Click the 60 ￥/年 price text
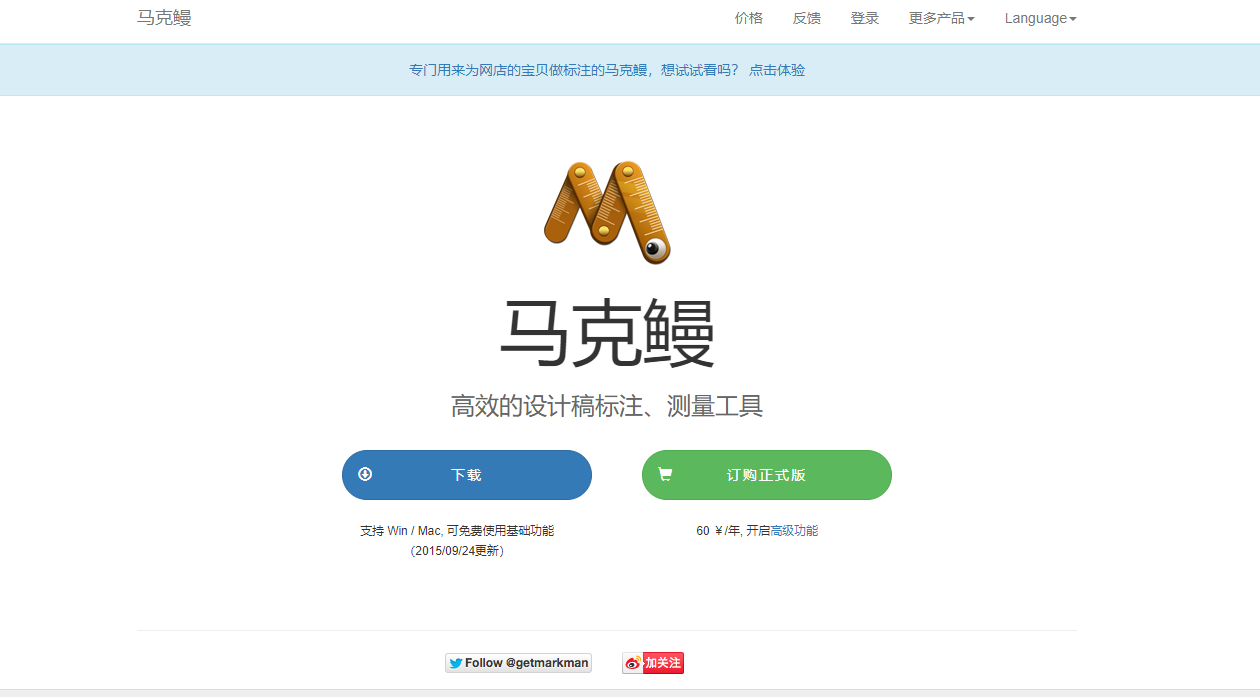Image resolution: width=1260 pixels, height=697 pixels. [719, 531]
